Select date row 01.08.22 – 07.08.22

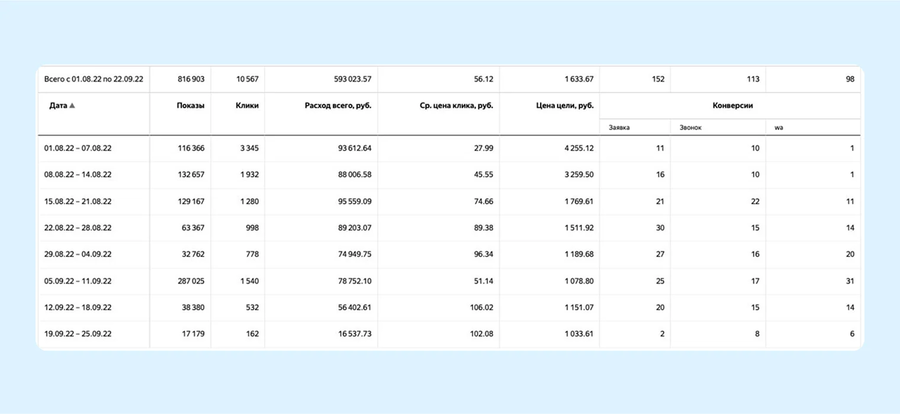click(77, 148)
